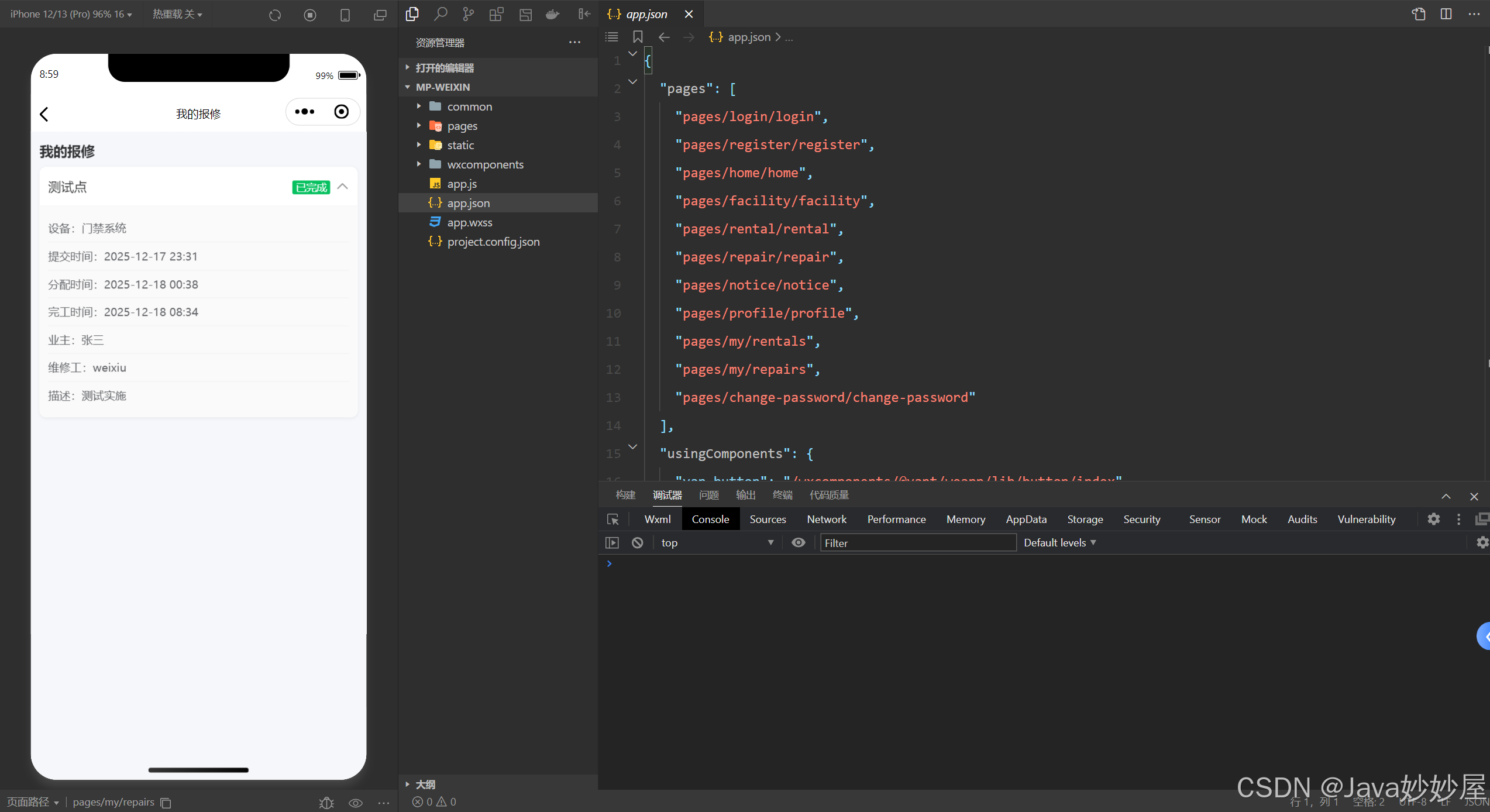Open the source control branch icon
Image resolution: width=1490 pixels, height=812 pixels.
(468, 14)
